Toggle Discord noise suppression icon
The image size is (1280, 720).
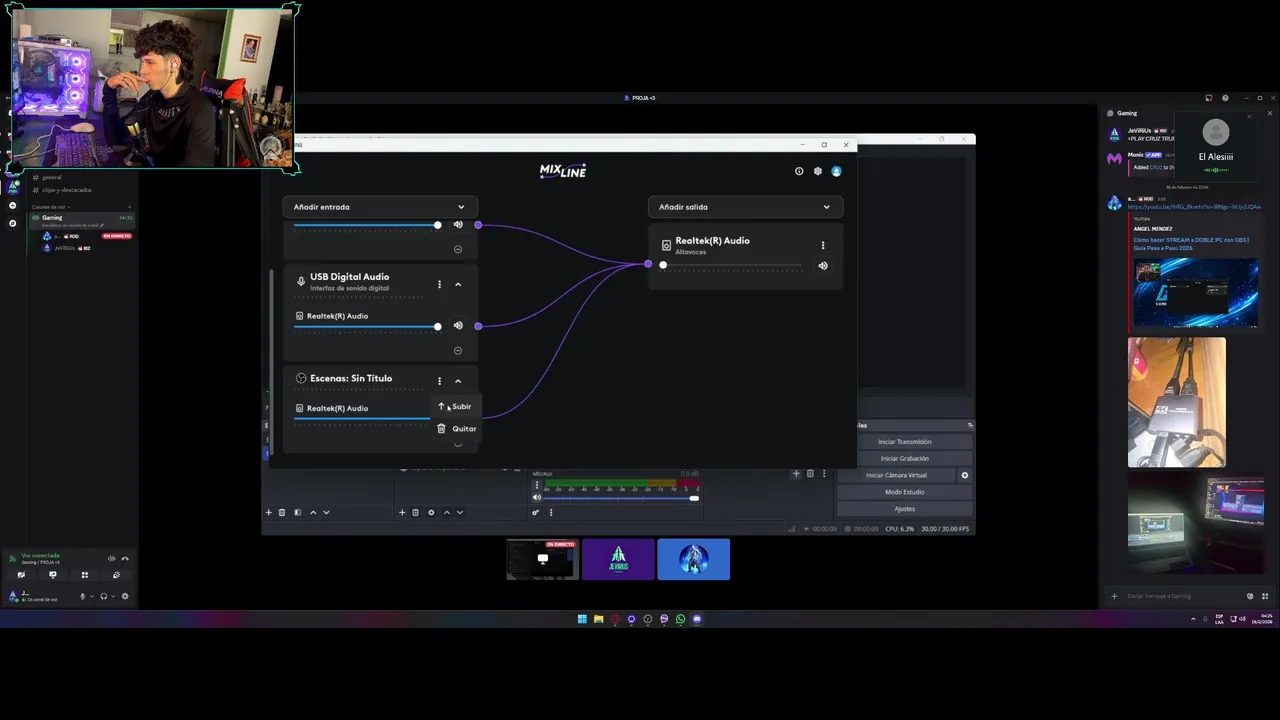pos(111,559)
